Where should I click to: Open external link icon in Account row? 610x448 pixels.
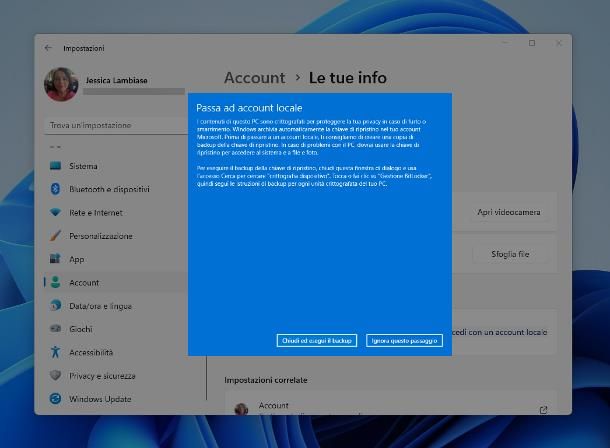tap(543, 410)
